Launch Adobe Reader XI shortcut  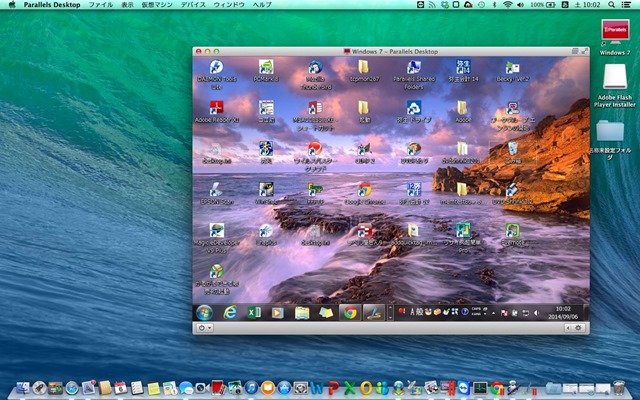217,112
